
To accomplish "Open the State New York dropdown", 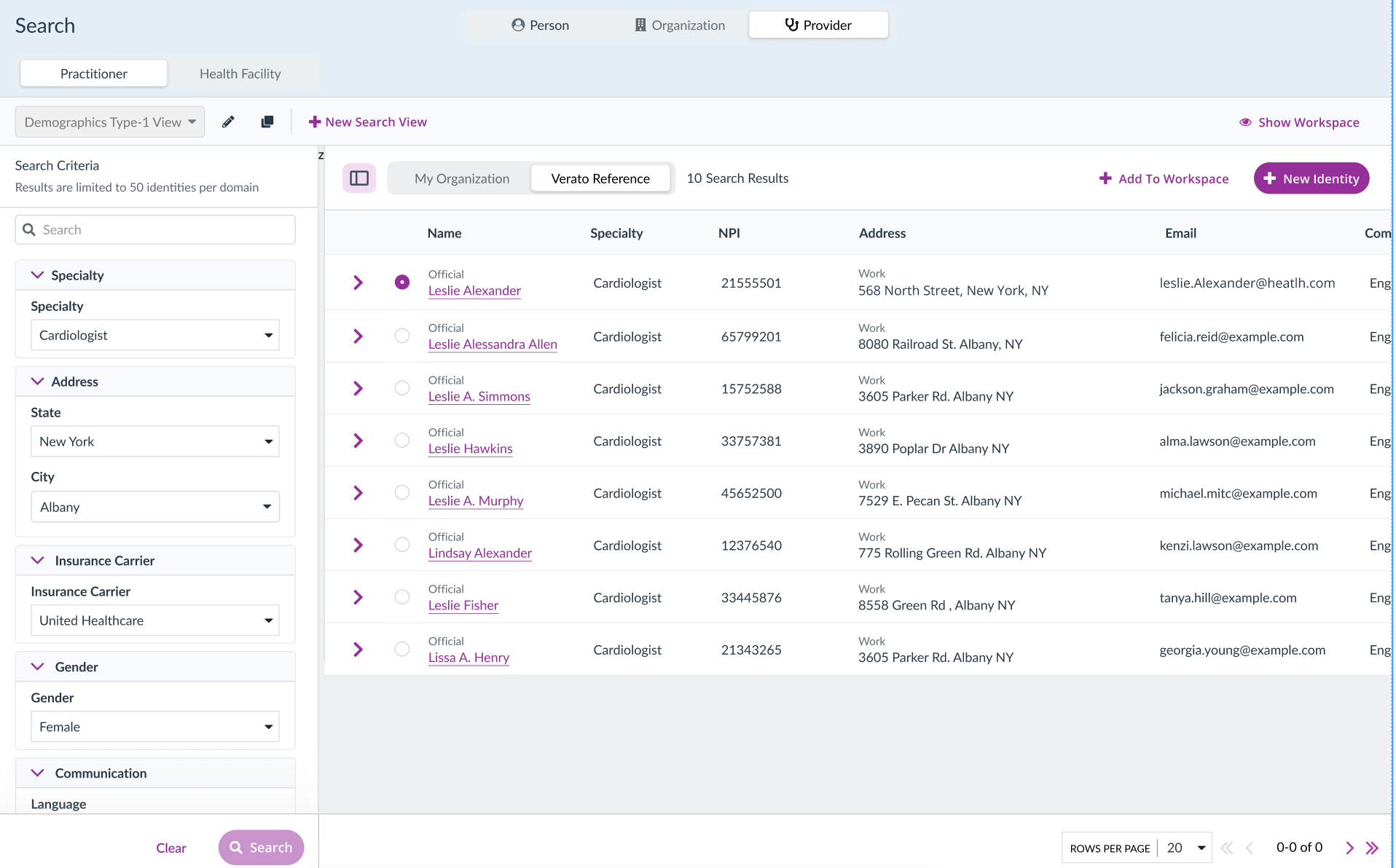I will click(155, 441).
